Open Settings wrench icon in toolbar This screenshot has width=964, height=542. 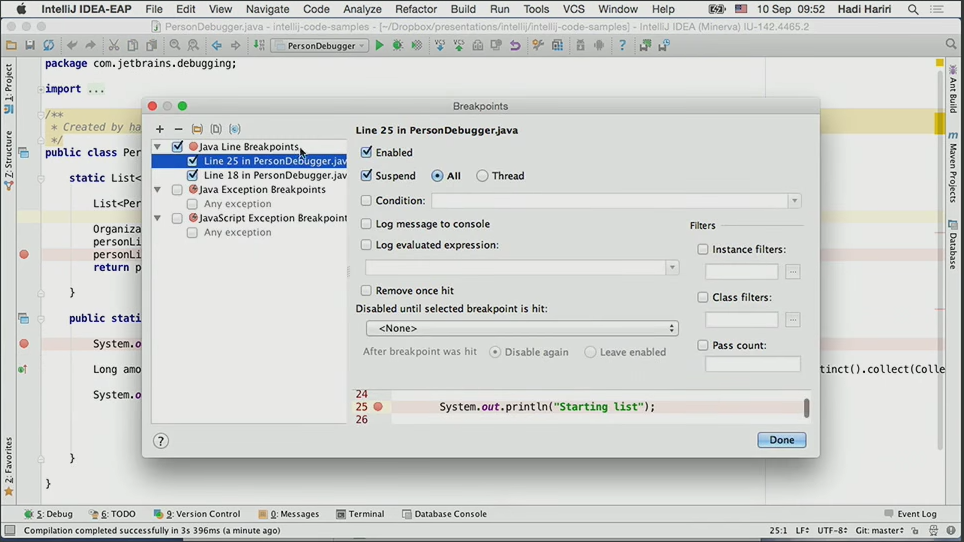pos(538,45)
